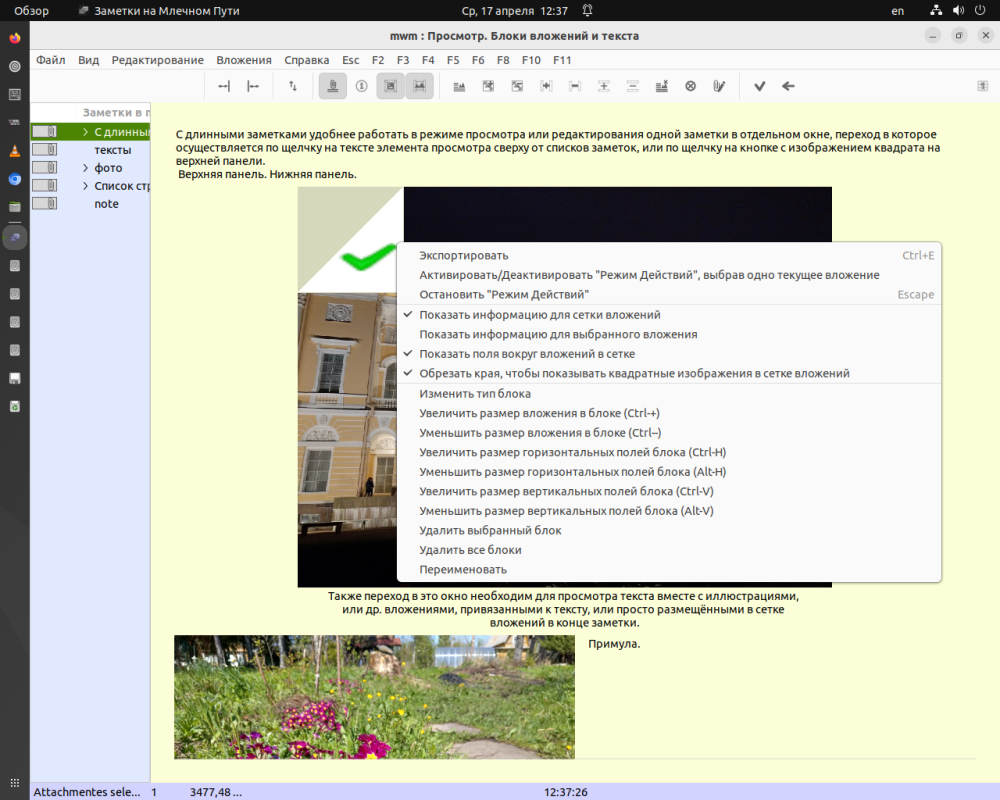The width and height of the screenshot is (1000, 800).
Task: Toggle off 'Обрезать края' square images option
Action: click(x=634, y=373)
